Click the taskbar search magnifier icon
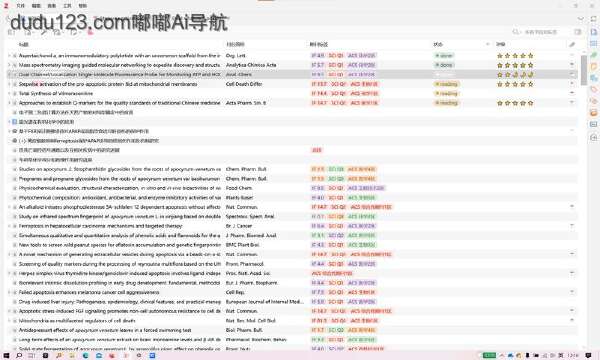600x360 pixels. (x=19, y=355)
